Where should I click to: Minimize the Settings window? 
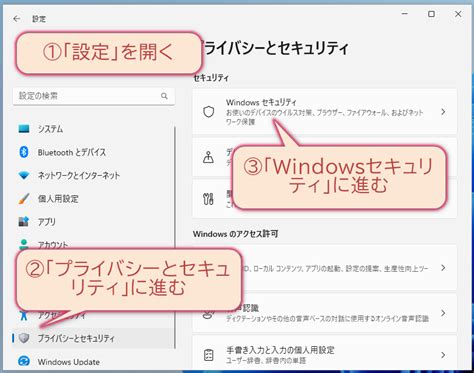click(405, 14)
